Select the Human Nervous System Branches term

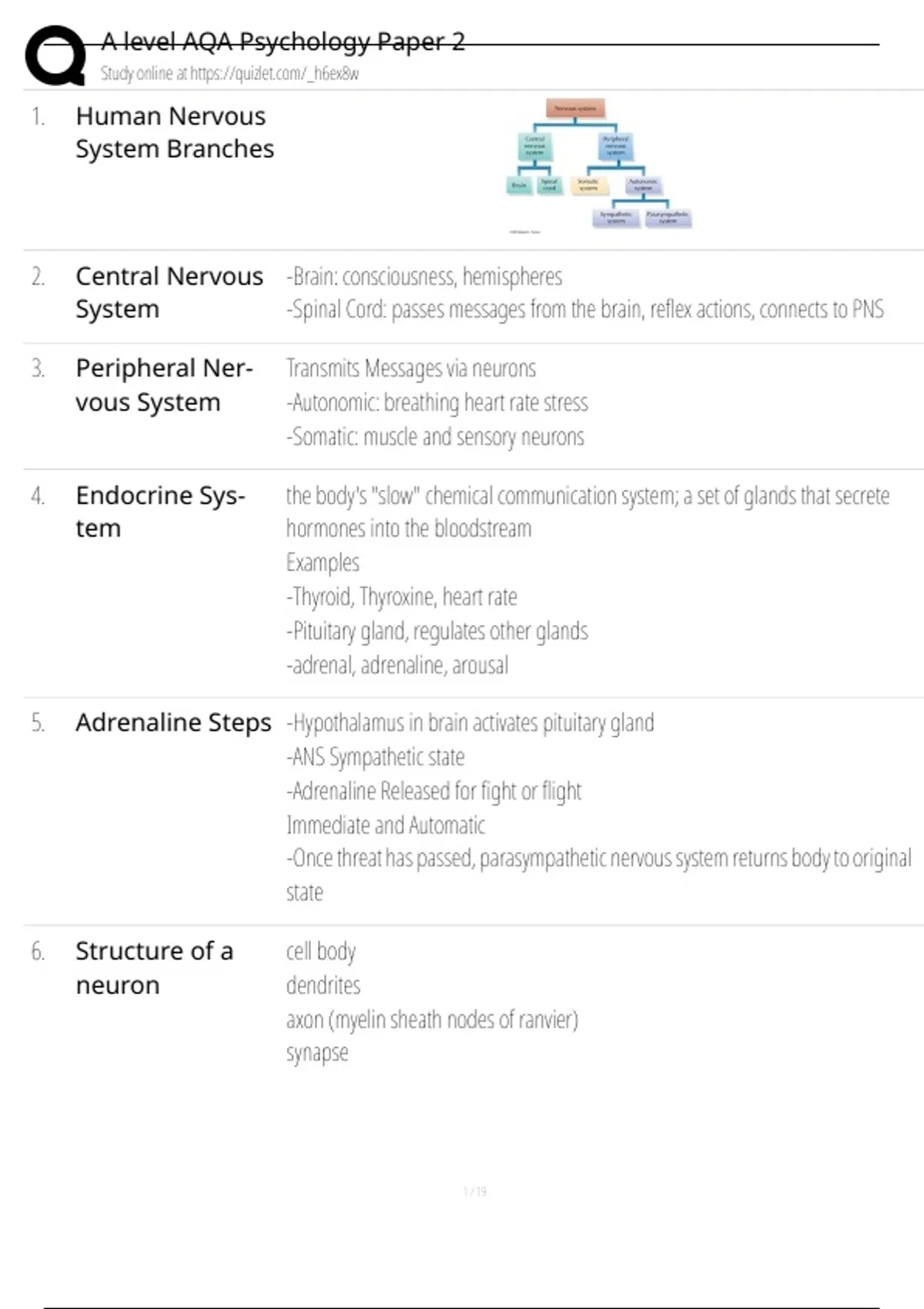(x=175, y=132)
